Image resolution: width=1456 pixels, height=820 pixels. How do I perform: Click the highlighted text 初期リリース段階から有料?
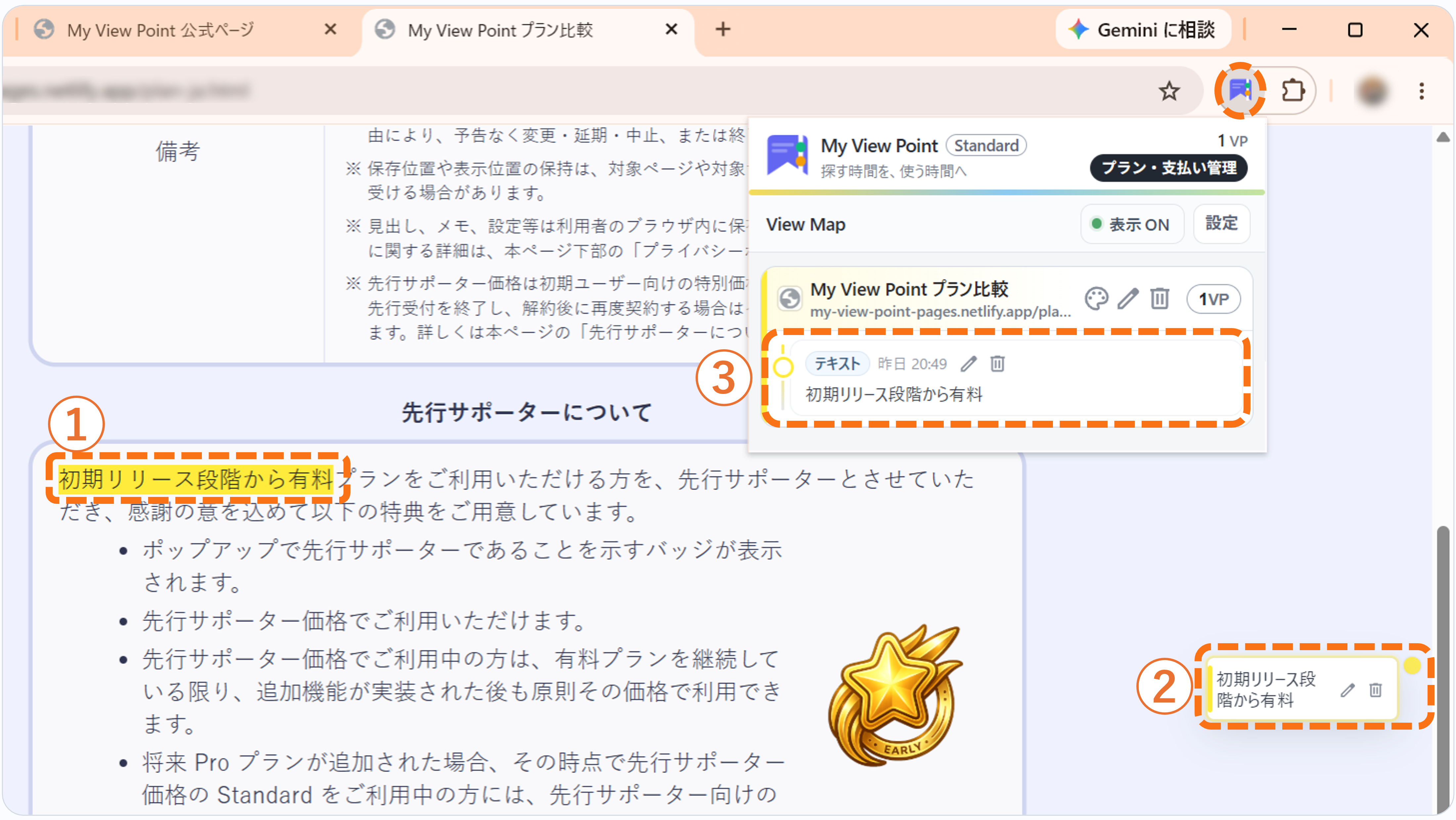[x=196, y=479]
